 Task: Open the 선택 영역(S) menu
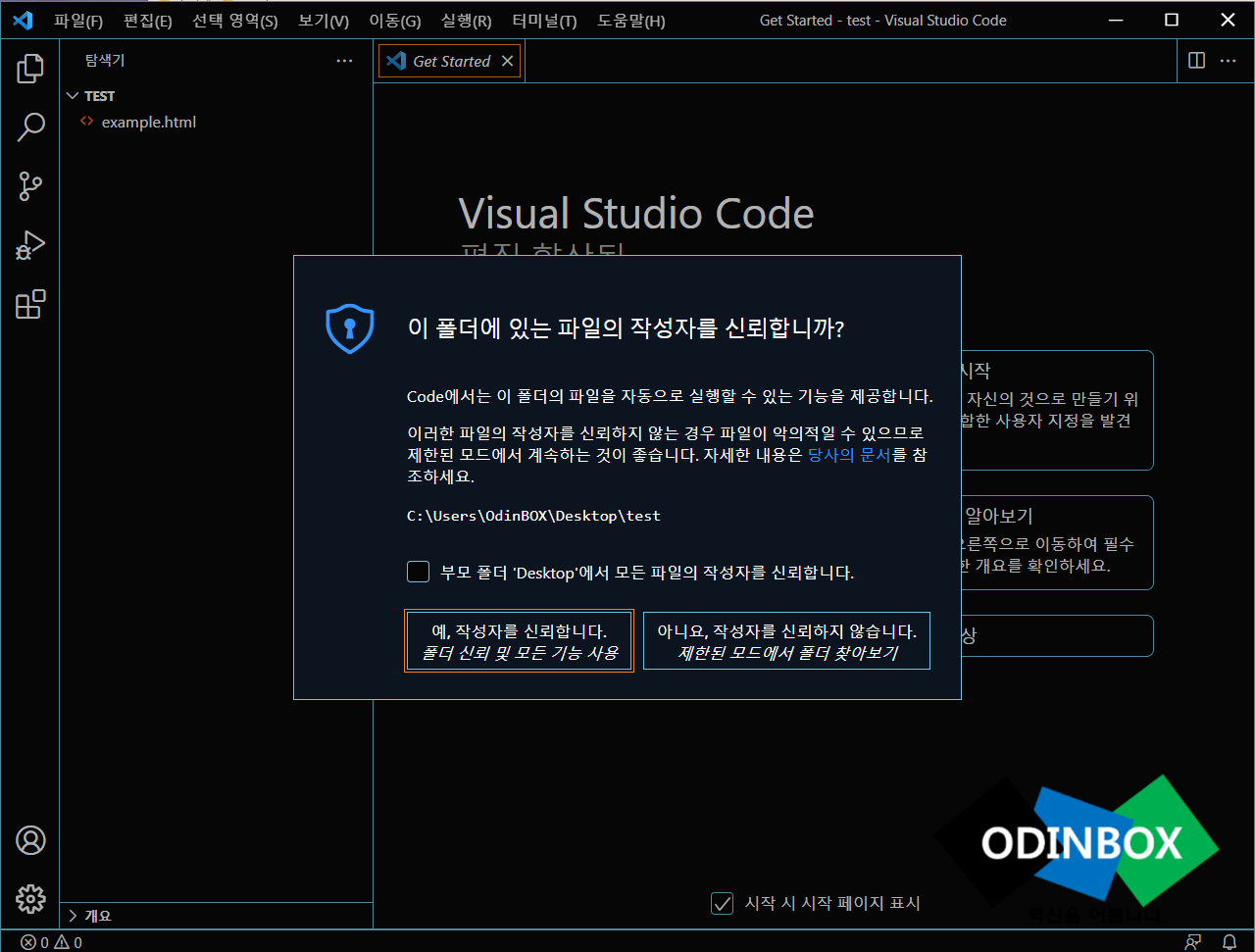(x=235, y=21)
